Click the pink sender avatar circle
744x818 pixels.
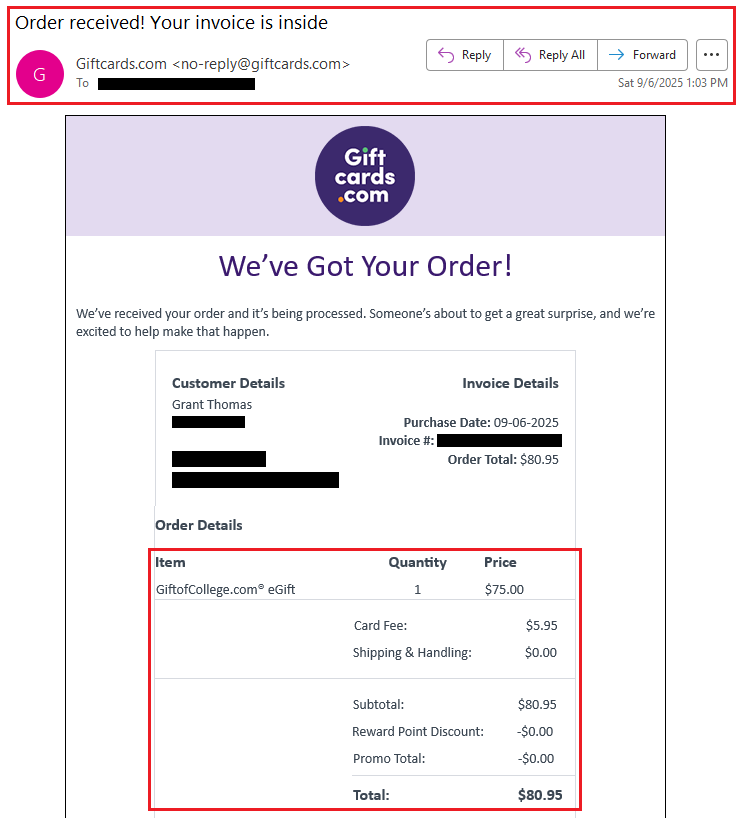click(x=40, y=73)
